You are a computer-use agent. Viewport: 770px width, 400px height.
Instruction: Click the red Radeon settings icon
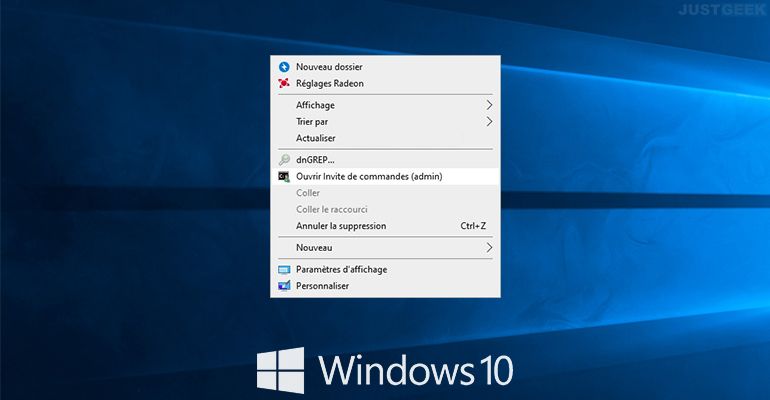pyautogui.click(x=284, y=83)
